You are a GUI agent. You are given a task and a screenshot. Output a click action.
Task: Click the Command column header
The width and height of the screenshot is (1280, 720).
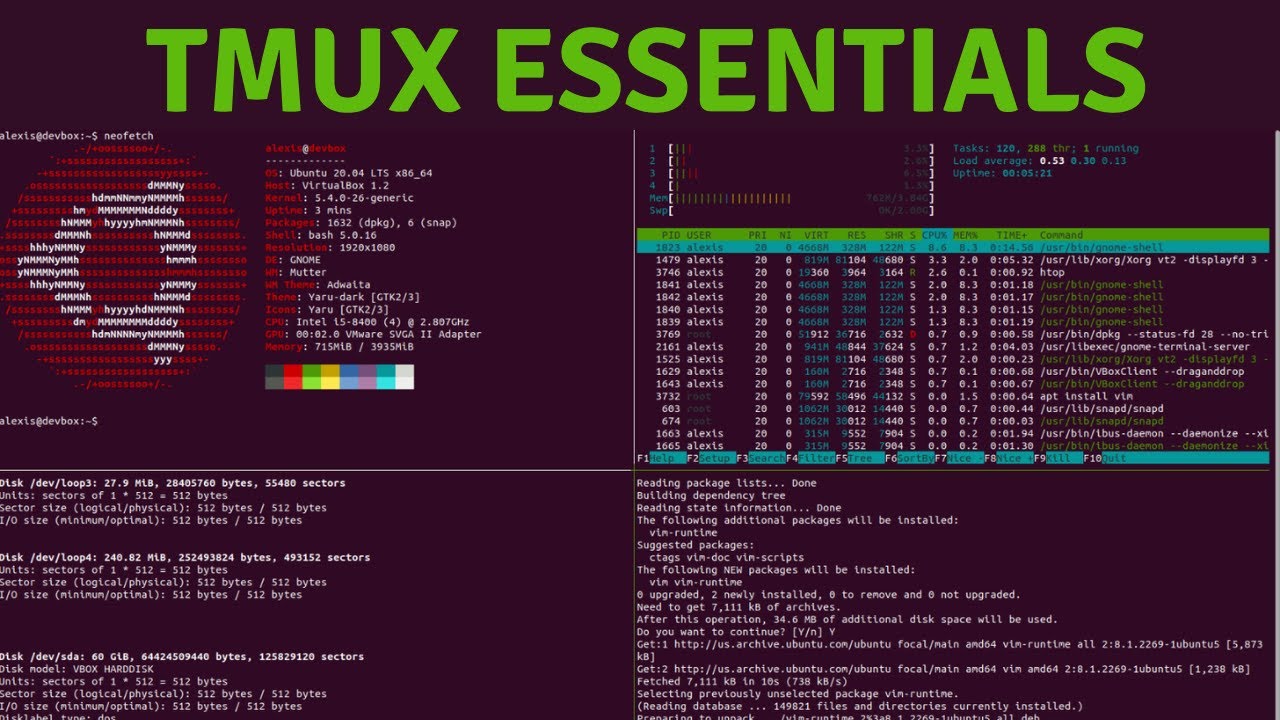point(1061,235)
